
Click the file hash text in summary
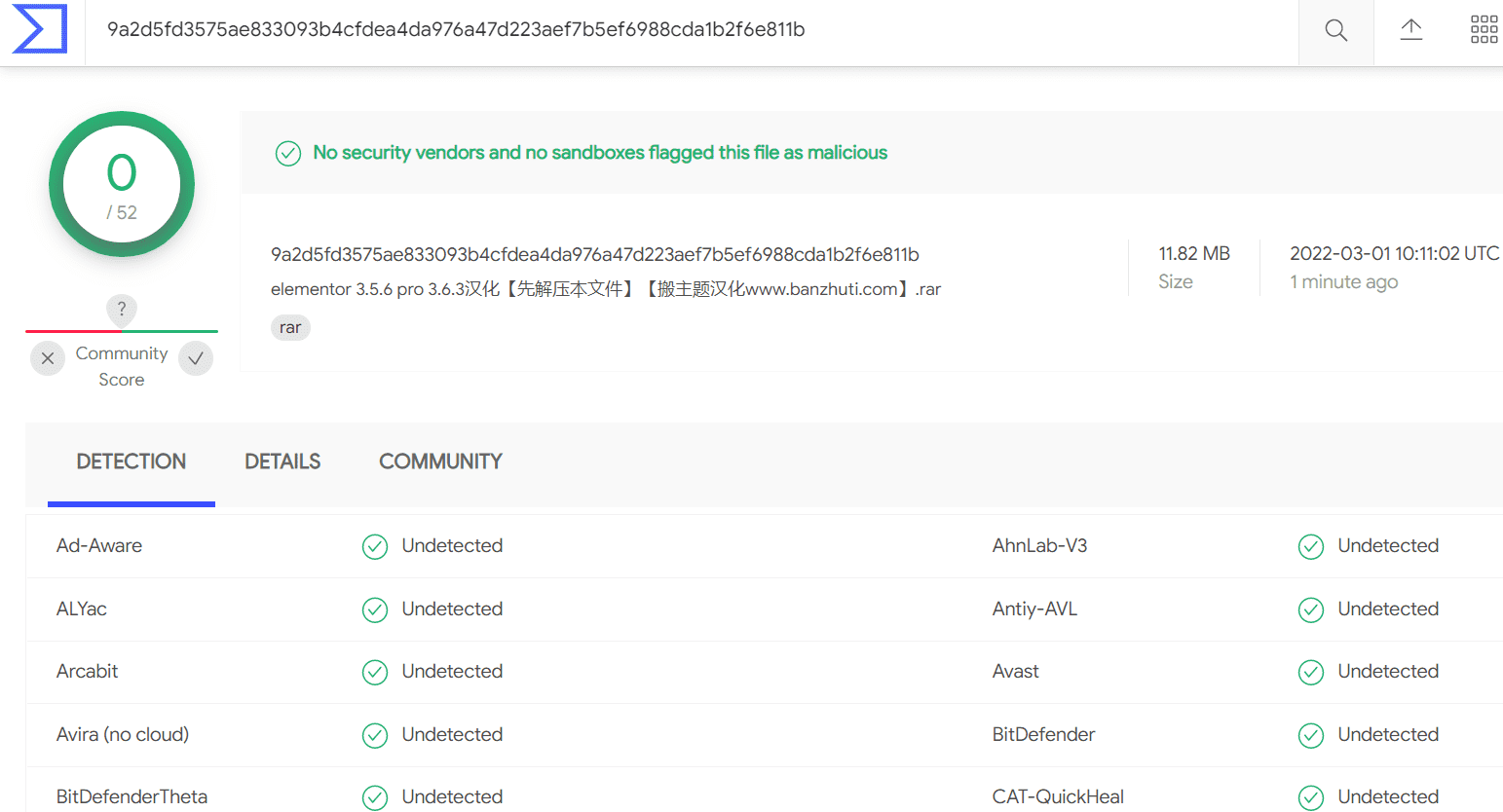(595, 255)
